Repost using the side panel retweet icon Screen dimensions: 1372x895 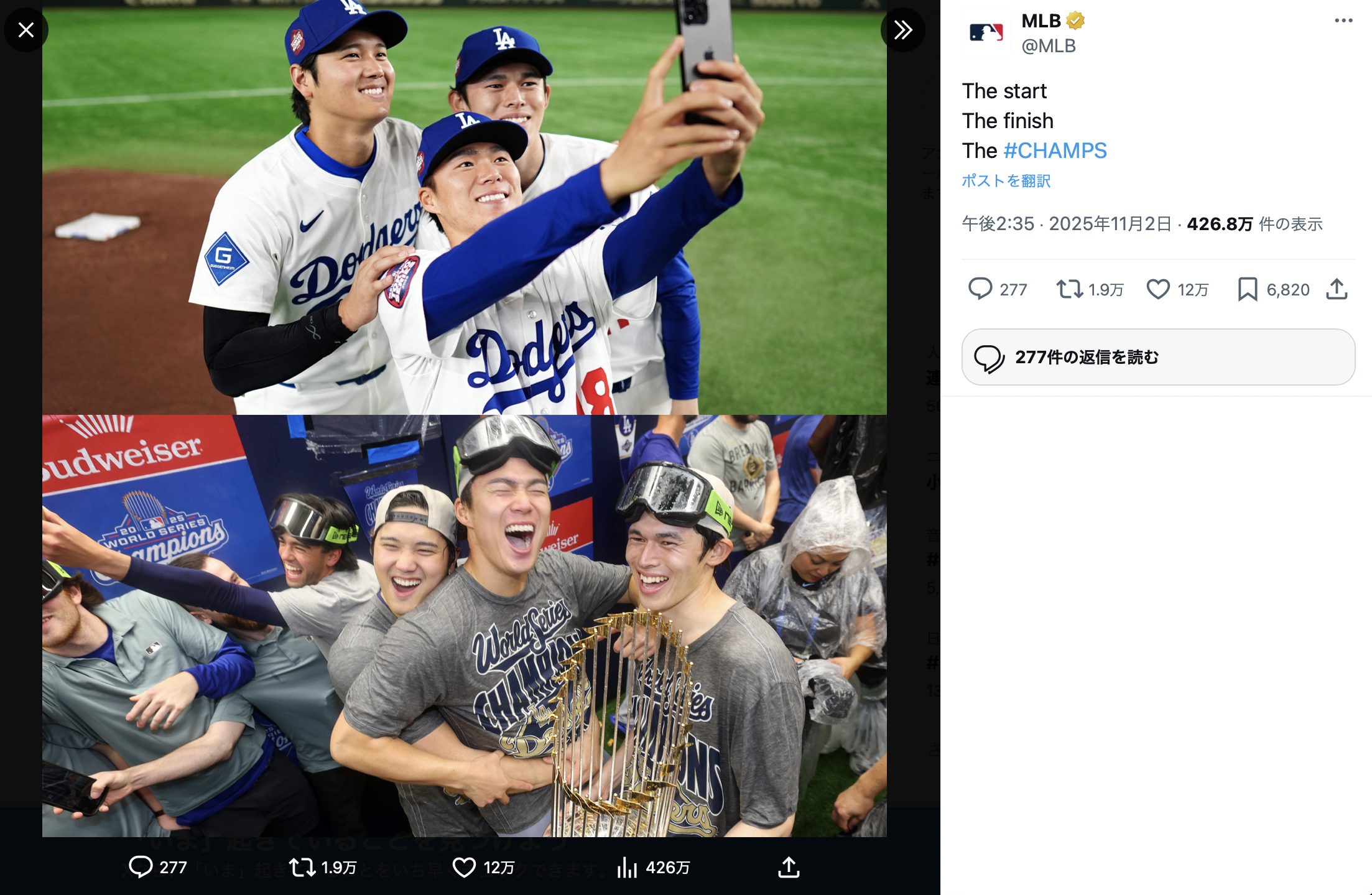click(x=1069, y=289)
